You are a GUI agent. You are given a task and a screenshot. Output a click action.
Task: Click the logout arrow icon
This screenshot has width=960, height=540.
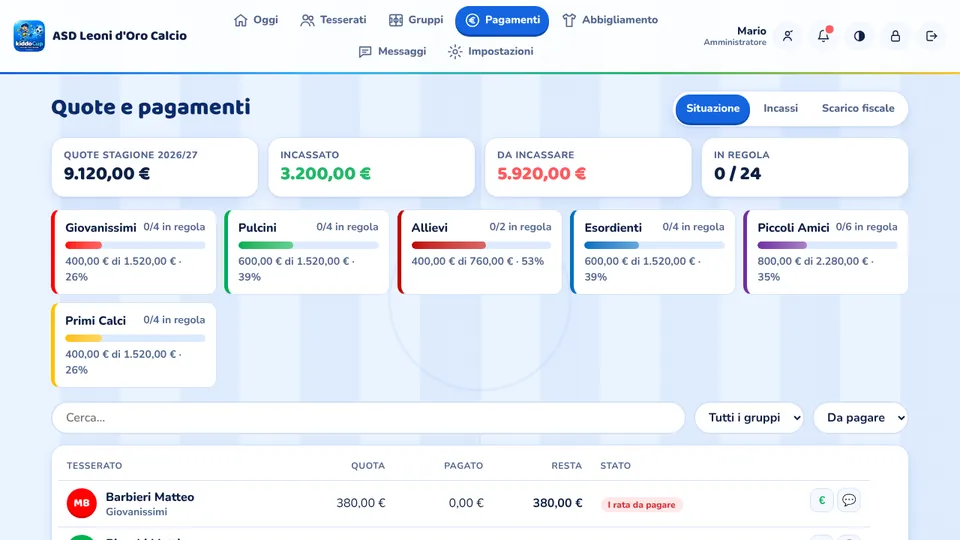(x=931, y=36)
